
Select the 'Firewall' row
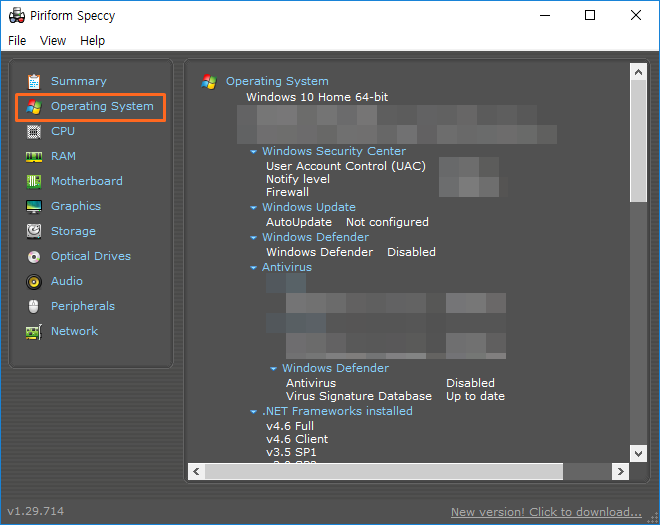click(287, 192)
